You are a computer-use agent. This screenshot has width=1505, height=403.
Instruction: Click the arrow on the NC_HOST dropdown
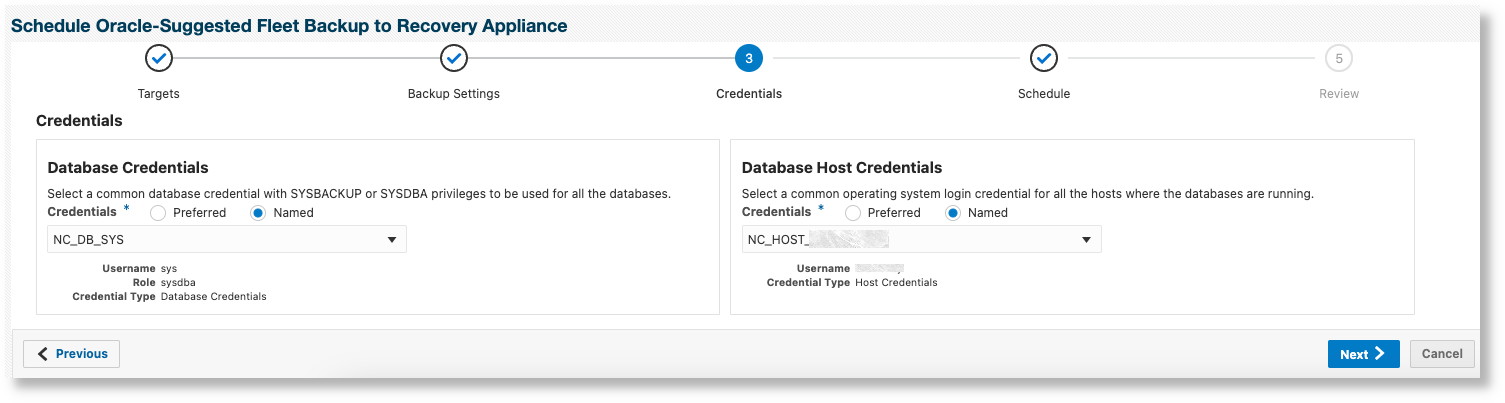pyautogui.click(x=1086, y=240)
